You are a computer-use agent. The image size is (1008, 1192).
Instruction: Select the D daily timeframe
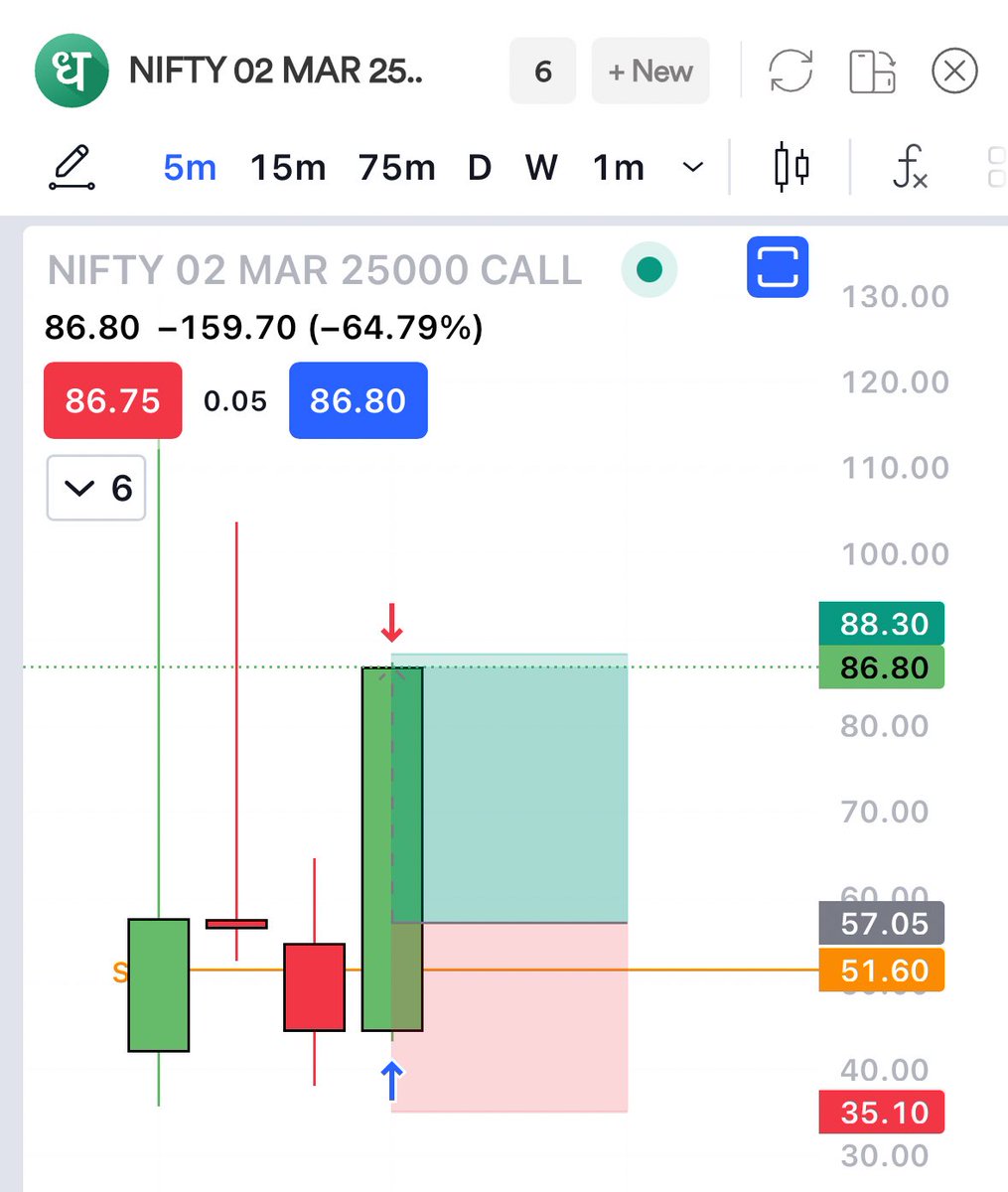pyautogui.click(x=480, y=168)
